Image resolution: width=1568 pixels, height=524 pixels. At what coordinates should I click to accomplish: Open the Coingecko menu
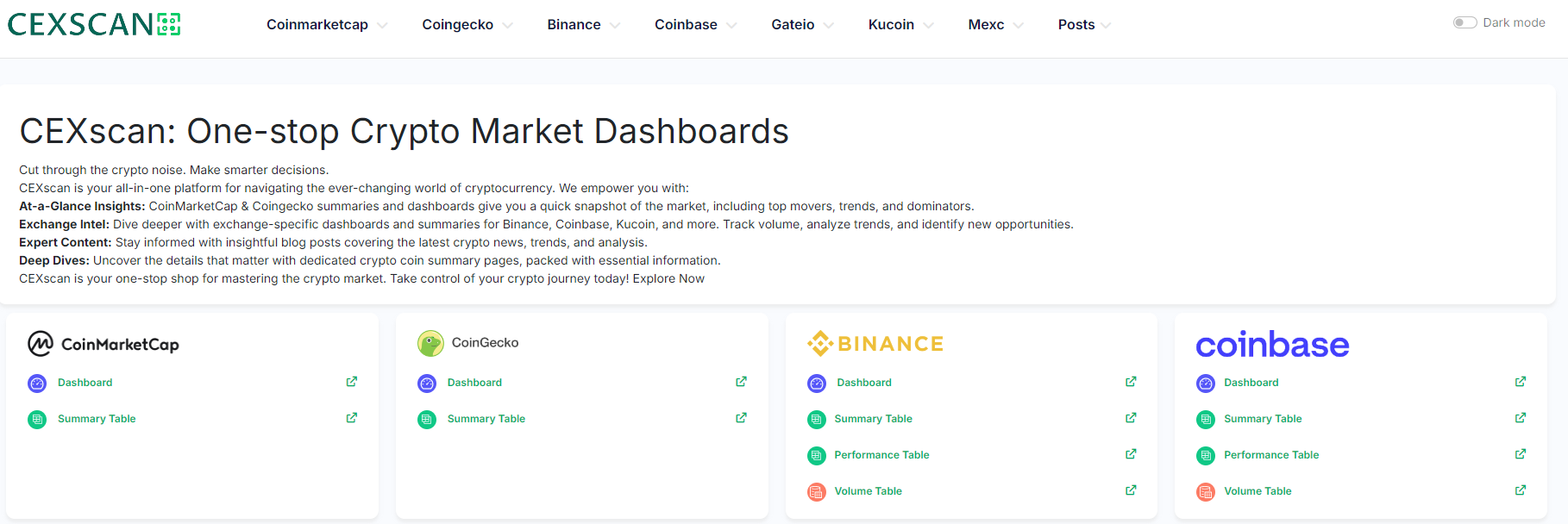point(458,25)
